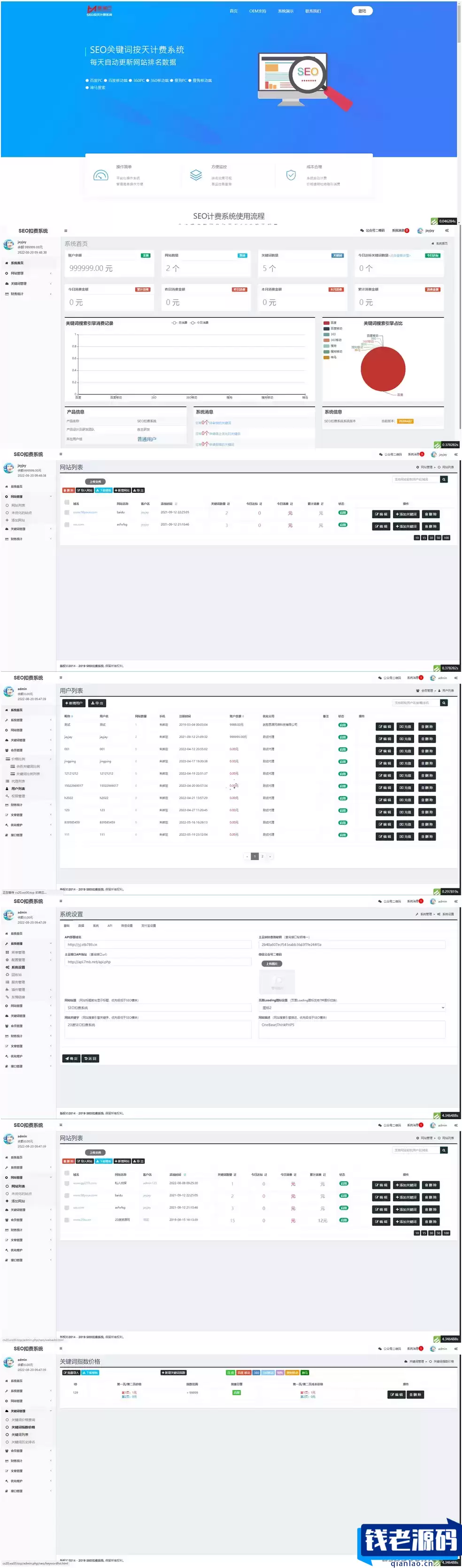The width and height of the screenshot is (462, 1568).
Task: Toggle sidebar hamburger icon on 系统首页 page
Action: pyautogui.click(x=66, y=231)
